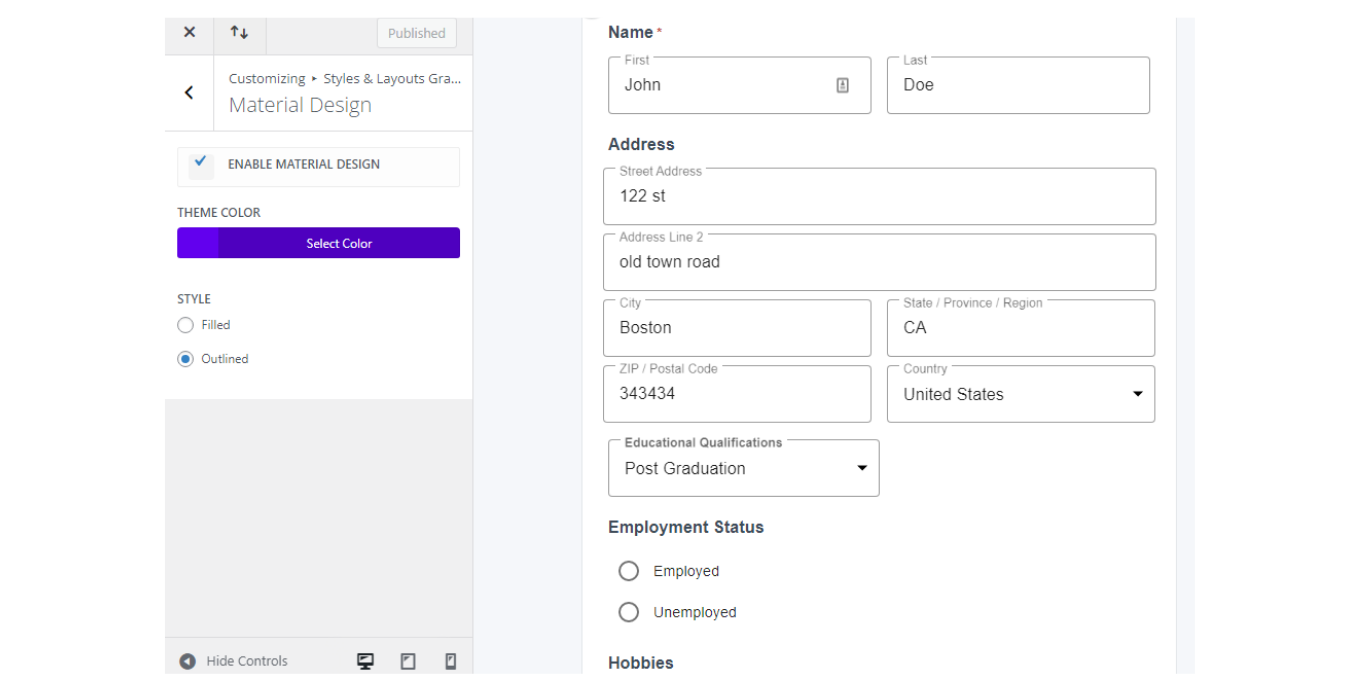Open import/export with the arrows icon
Image resolution: width=1360 pixels, height=692 pixels.
239,33
